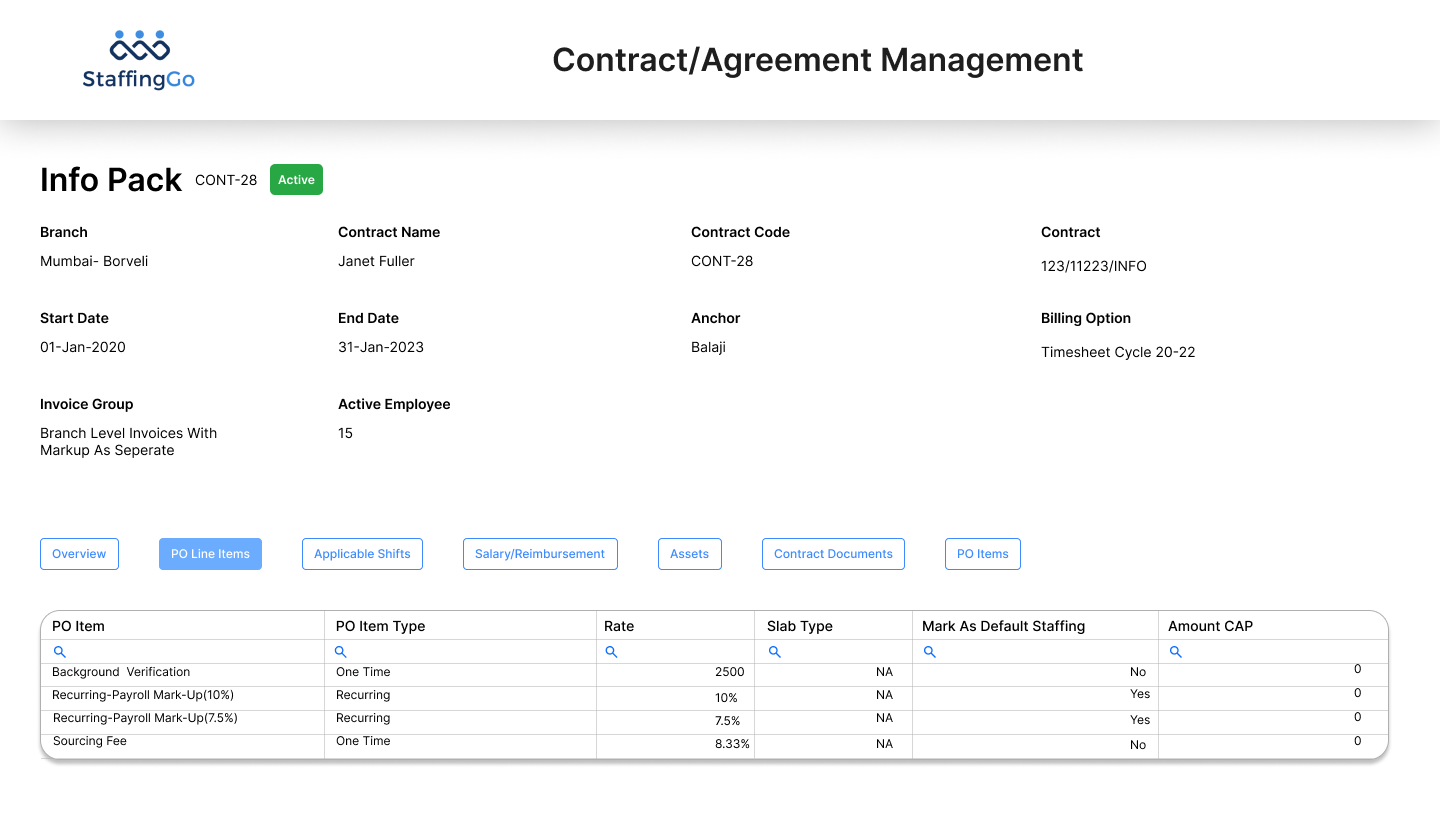
Task: Switch to the PO Items tab
Action: [982, 554]
